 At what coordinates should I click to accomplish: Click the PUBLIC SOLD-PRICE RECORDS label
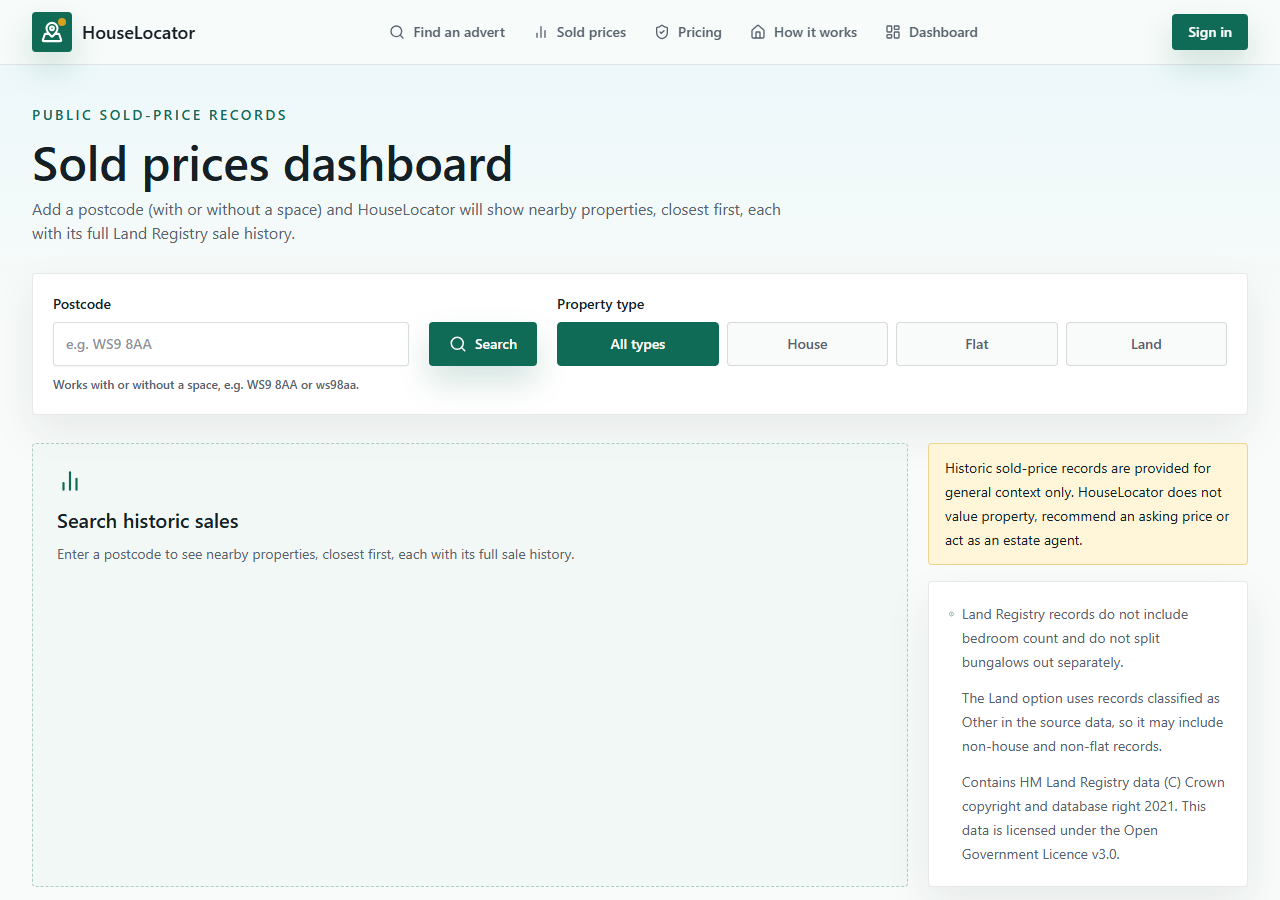tap(160, 115)
